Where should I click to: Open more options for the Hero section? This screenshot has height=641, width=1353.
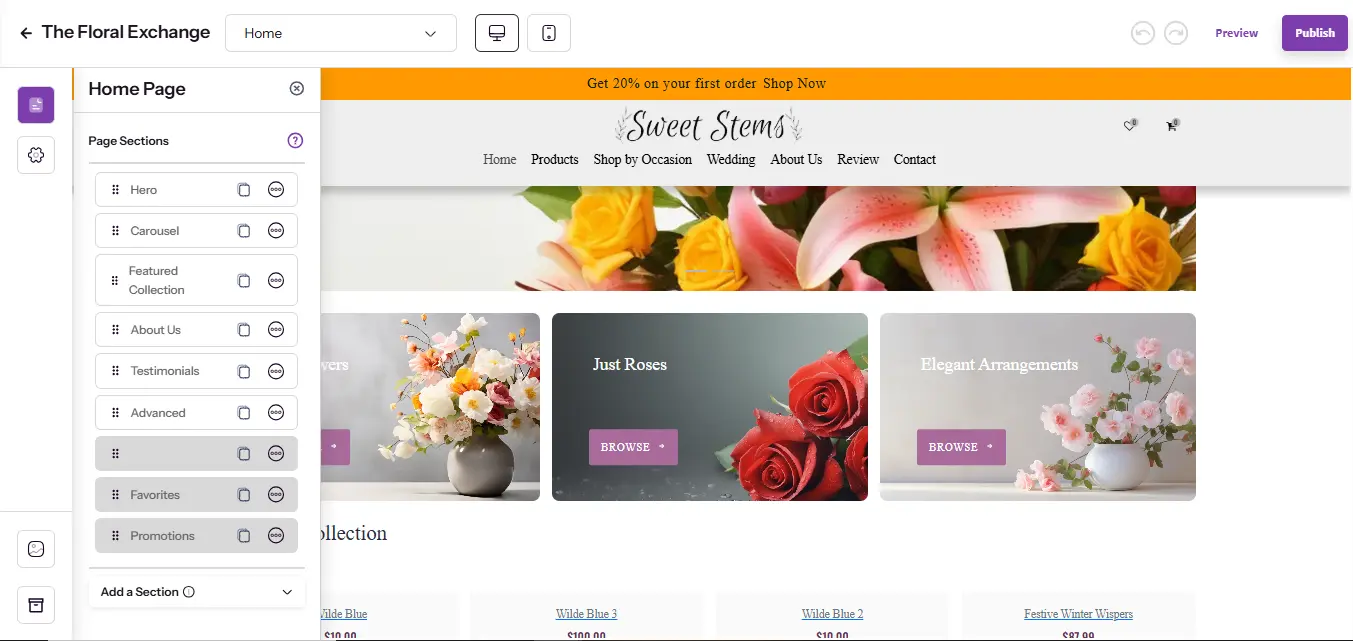pos(276,190)
